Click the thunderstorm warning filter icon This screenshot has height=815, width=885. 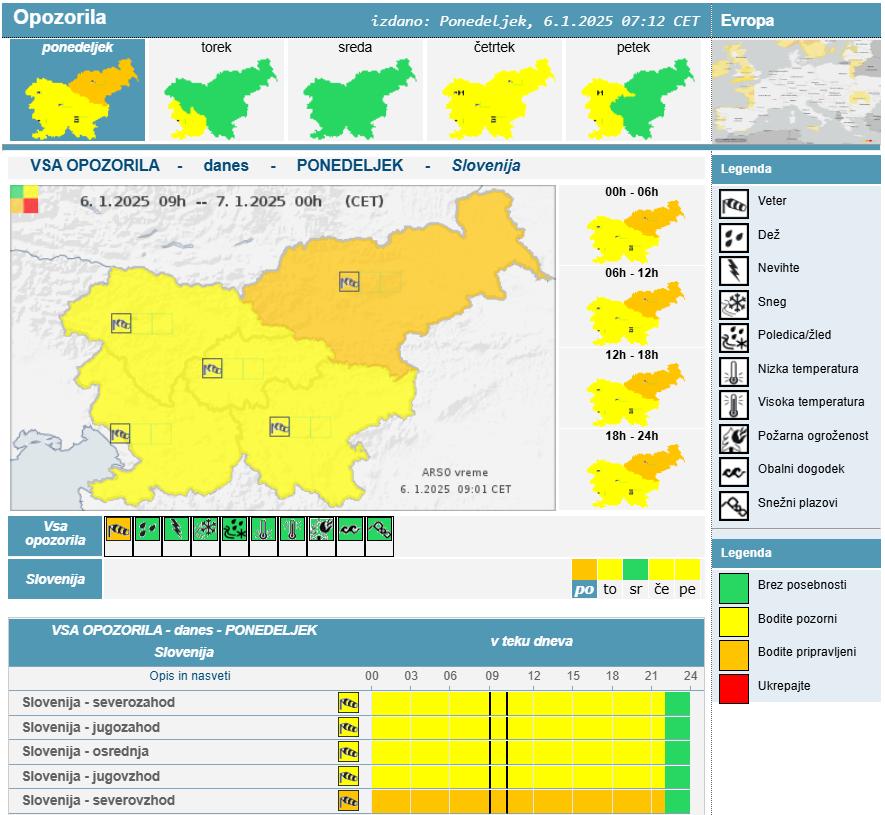click(x=176, y=529)
